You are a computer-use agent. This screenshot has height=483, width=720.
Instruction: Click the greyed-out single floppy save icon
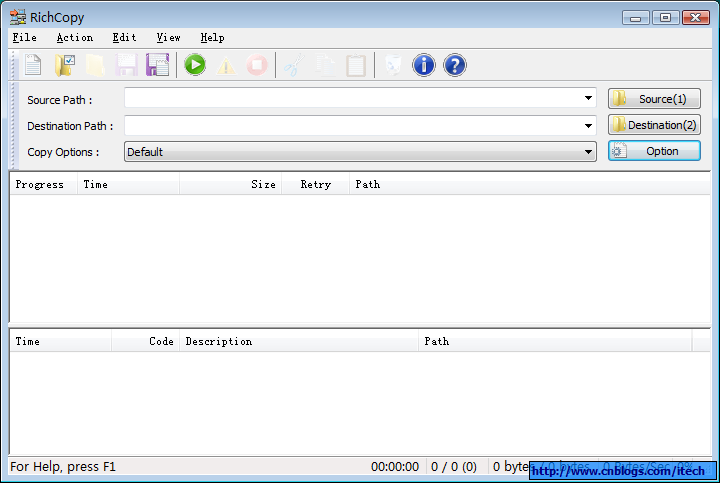(126, 65)
